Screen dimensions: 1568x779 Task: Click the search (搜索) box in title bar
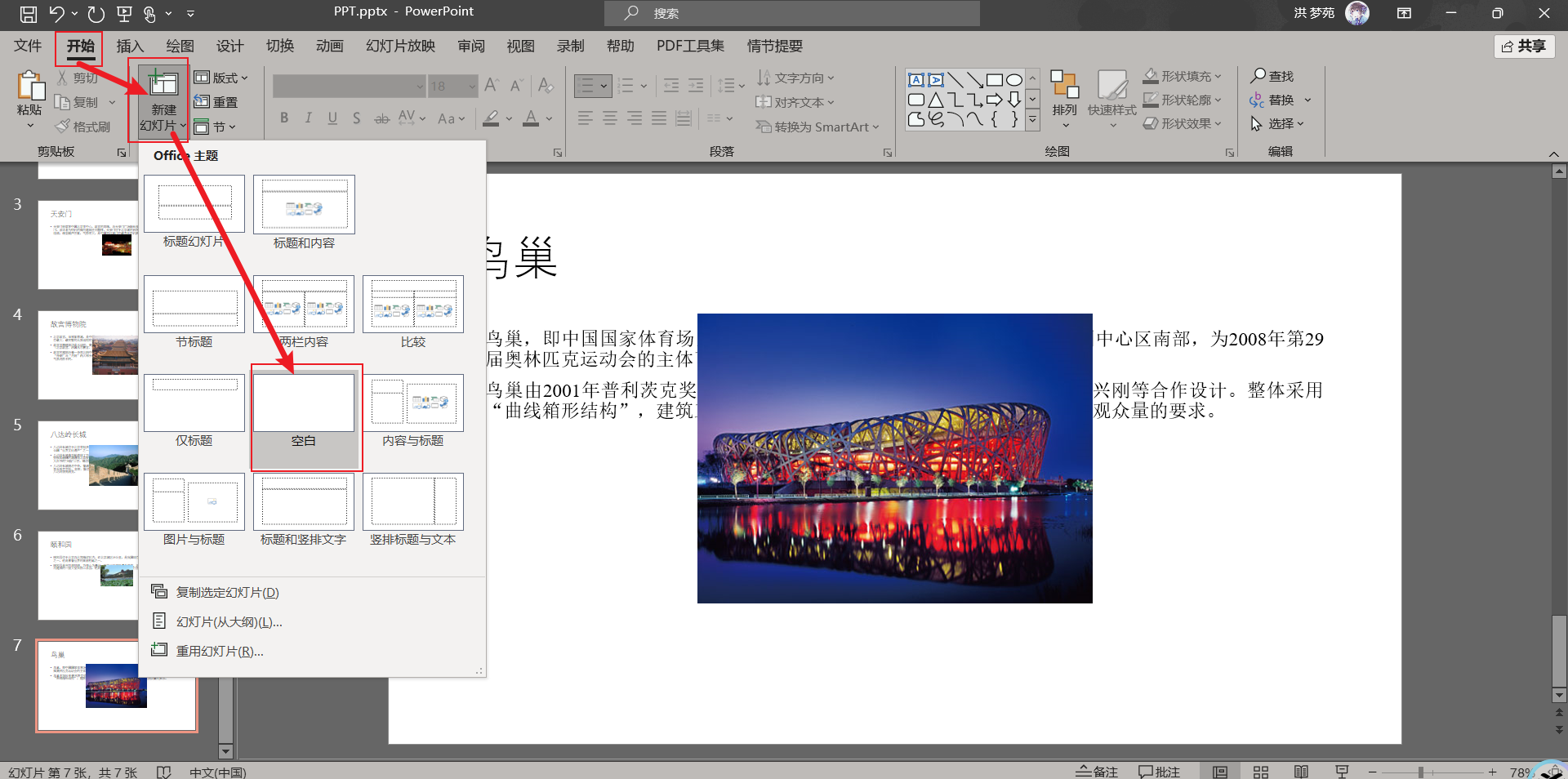[792, 13]
